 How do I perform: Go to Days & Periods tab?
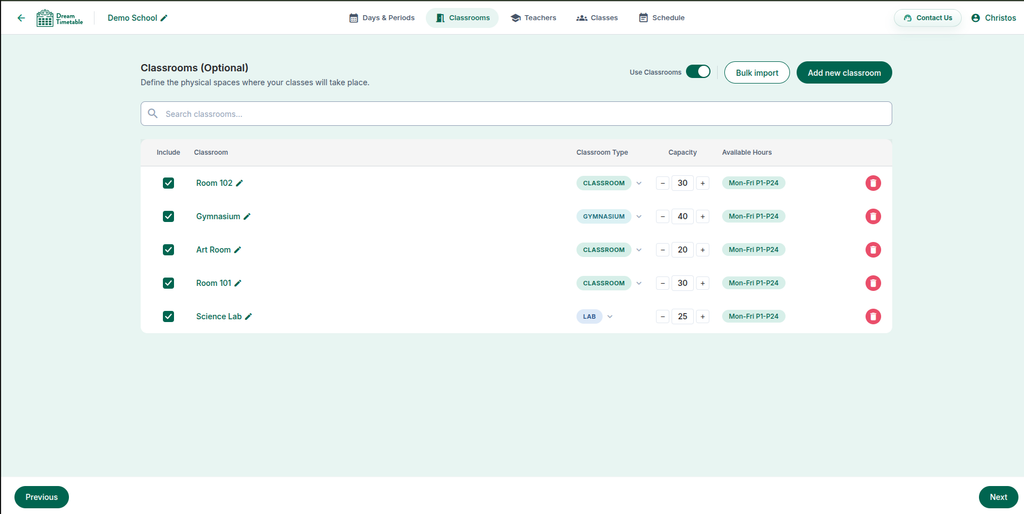382,18
